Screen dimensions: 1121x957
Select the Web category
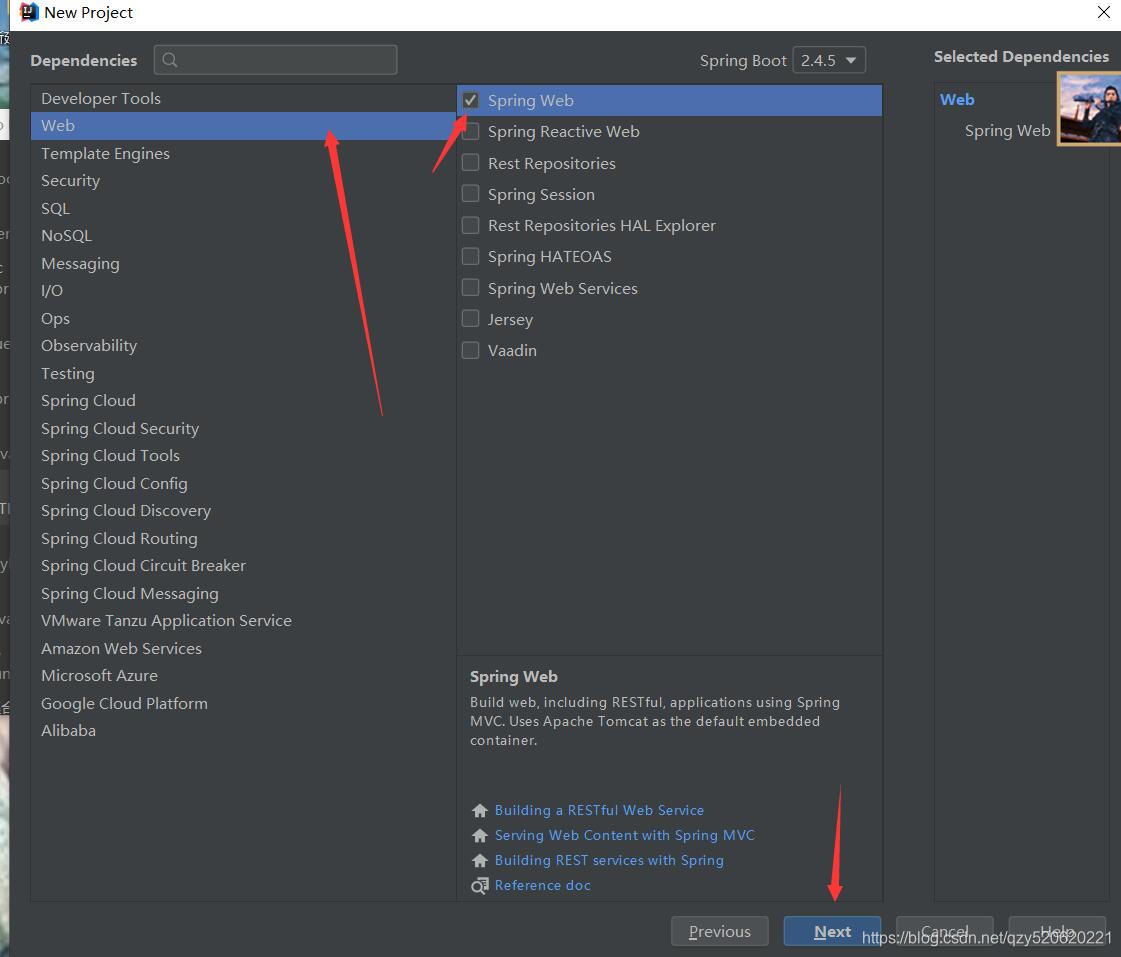point(243,126)
